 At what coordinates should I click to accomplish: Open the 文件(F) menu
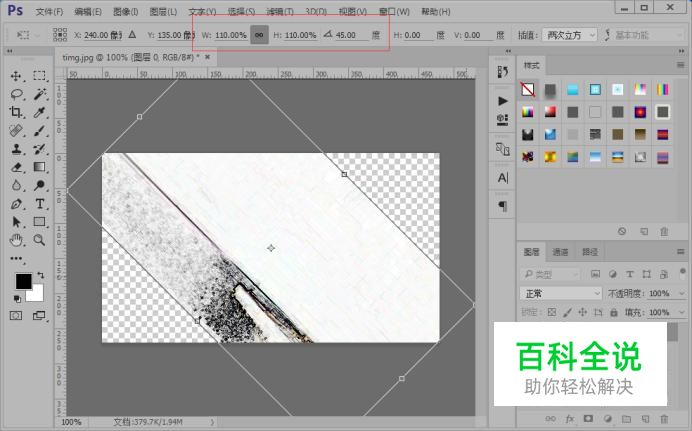click(x=49, y=12)
